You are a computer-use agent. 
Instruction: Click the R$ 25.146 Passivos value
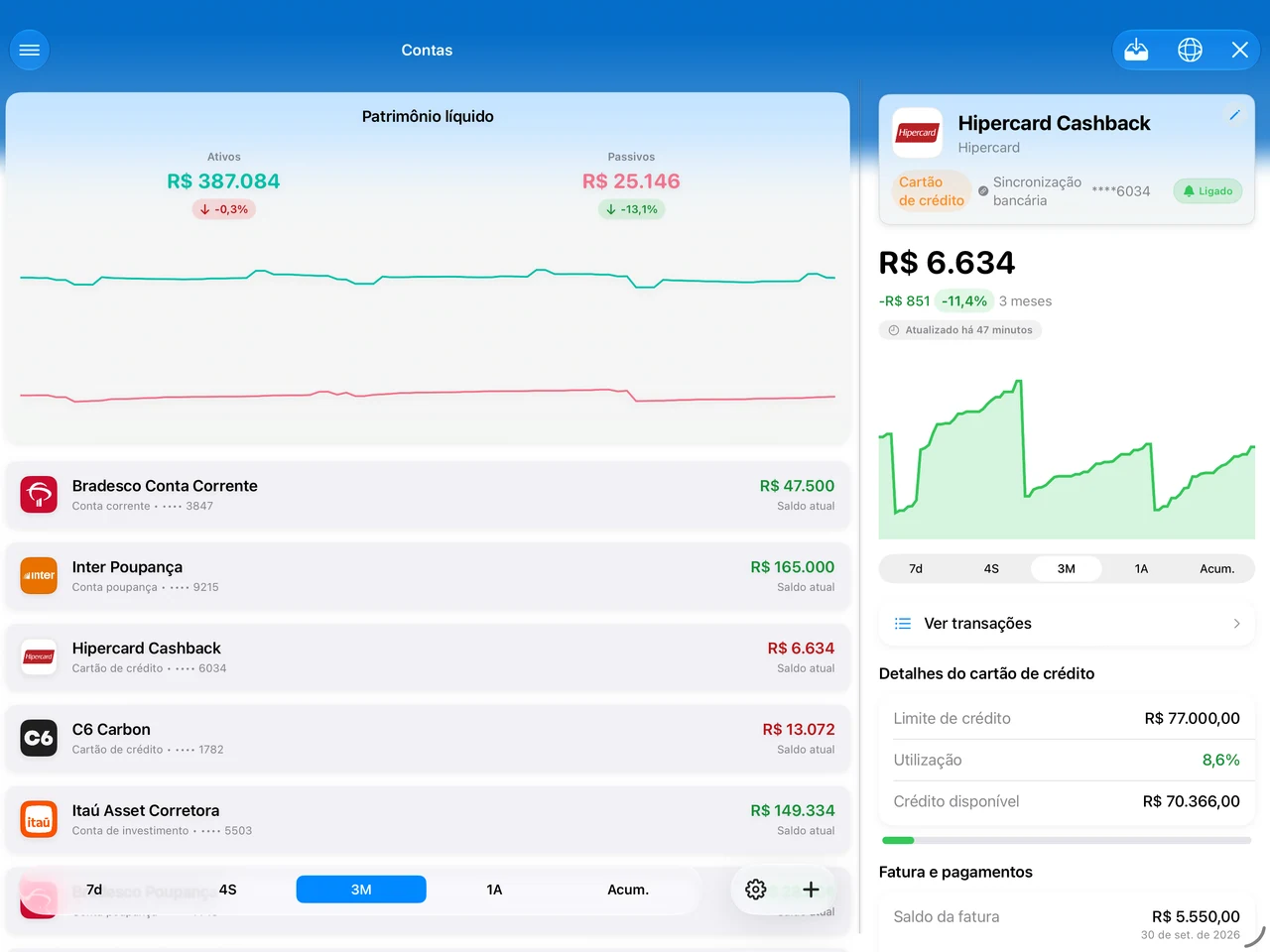pyautogui.click(x=631, y=181)
